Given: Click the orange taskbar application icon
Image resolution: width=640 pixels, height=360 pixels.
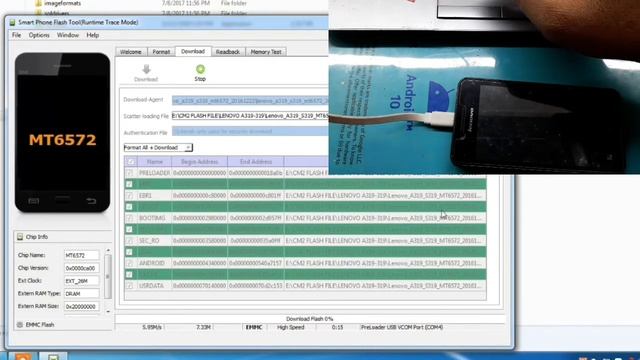Looking at the screenshot, I should pyautogui.click(x=23, y=357).
